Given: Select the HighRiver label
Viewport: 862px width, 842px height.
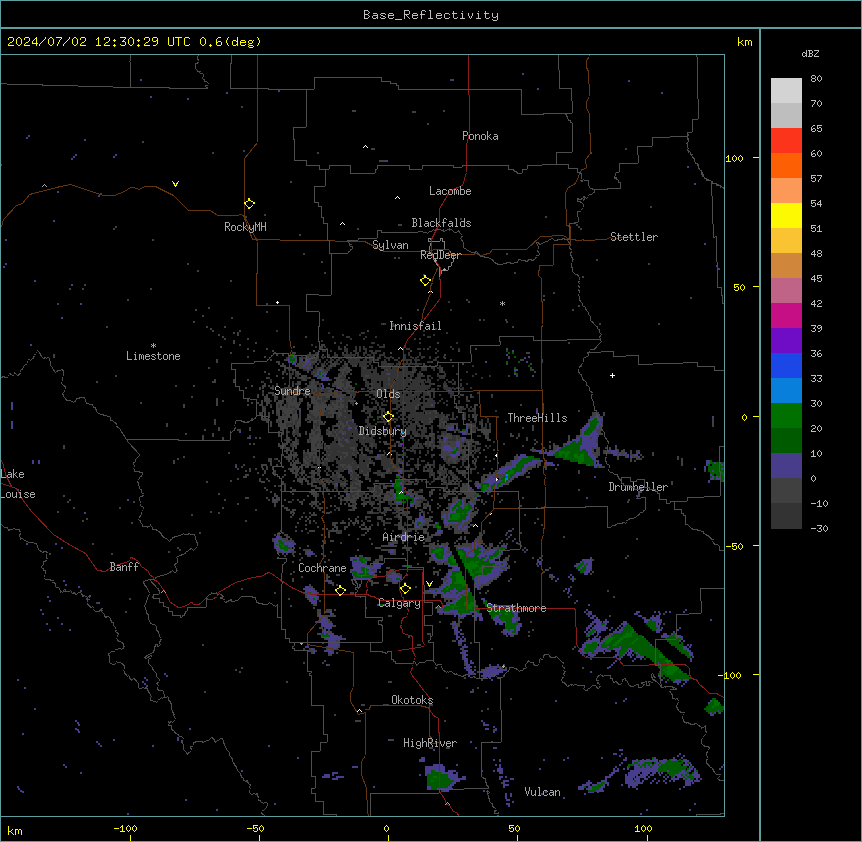Looking at the screenshot, I should click(x=430, y=743).
